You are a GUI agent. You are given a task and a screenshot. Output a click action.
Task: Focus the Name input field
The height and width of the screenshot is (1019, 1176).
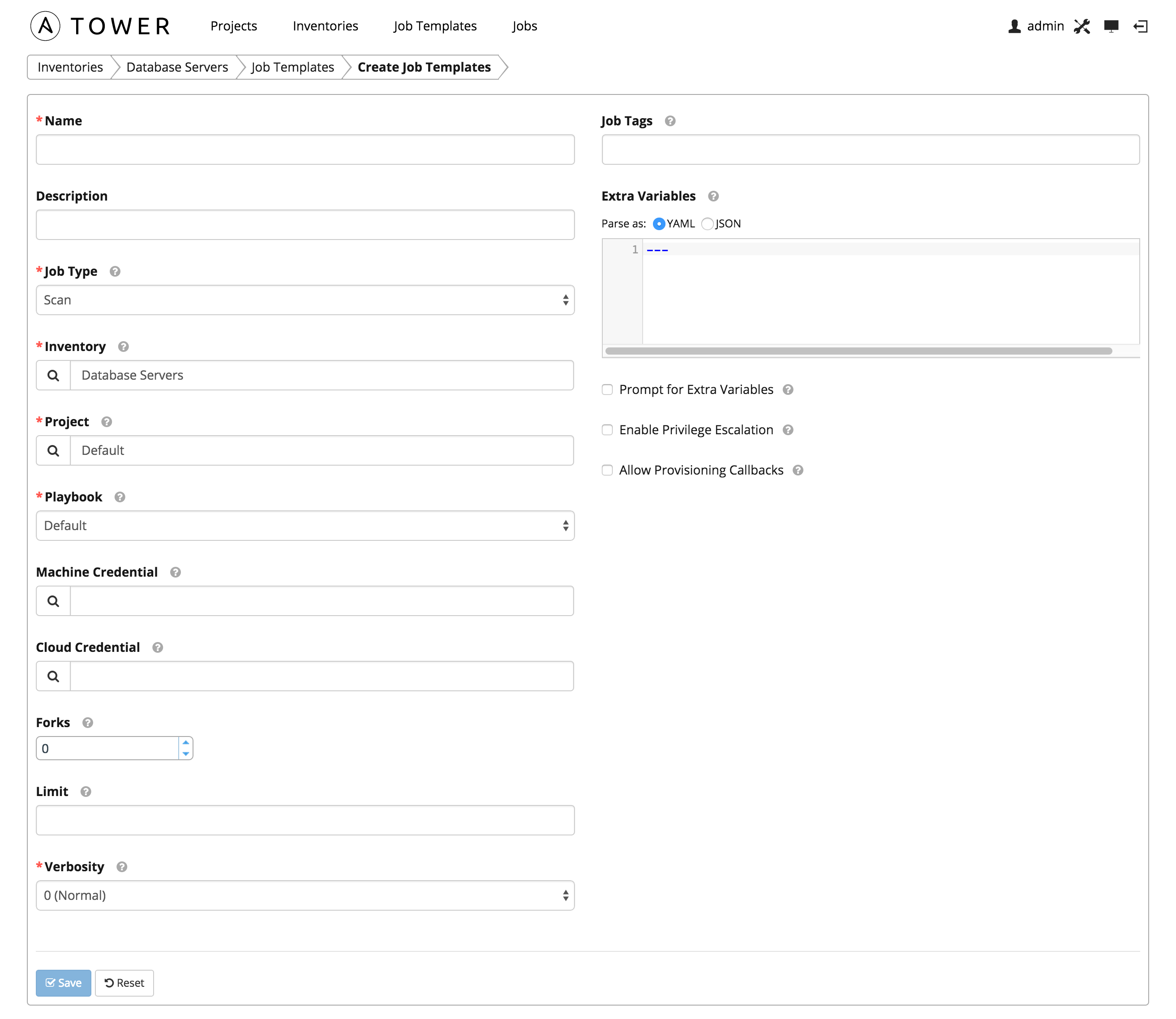click(x=305, y=150)
